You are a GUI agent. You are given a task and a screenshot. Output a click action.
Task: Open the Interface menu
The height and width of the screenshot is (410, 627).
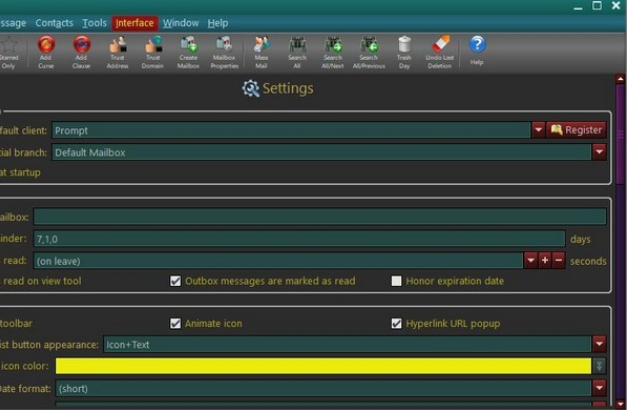click(x=134, y=23)
